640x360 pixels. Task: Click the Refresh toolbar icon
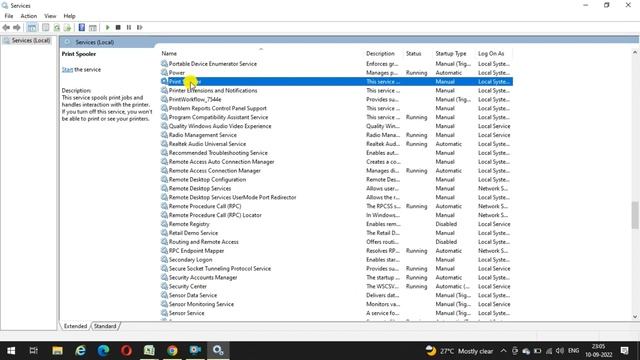point(57,27)
